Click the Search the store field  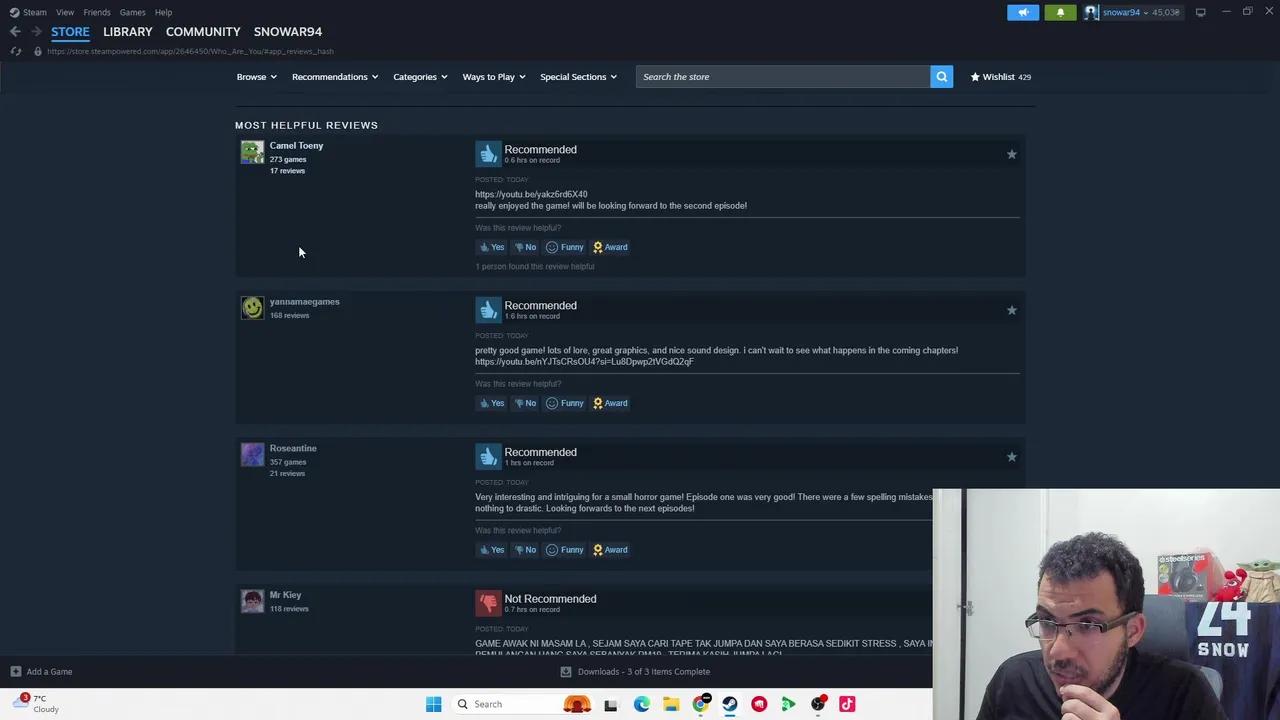(782, 77)
